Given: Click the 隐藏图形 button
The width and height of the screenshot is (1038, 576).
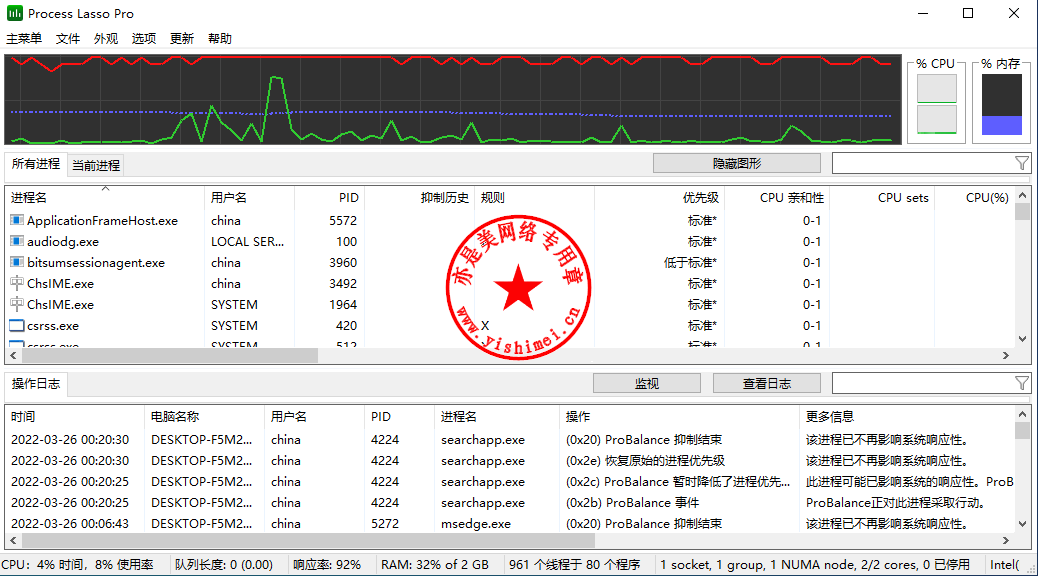Looking at the screenshot, I should [737, 164].
